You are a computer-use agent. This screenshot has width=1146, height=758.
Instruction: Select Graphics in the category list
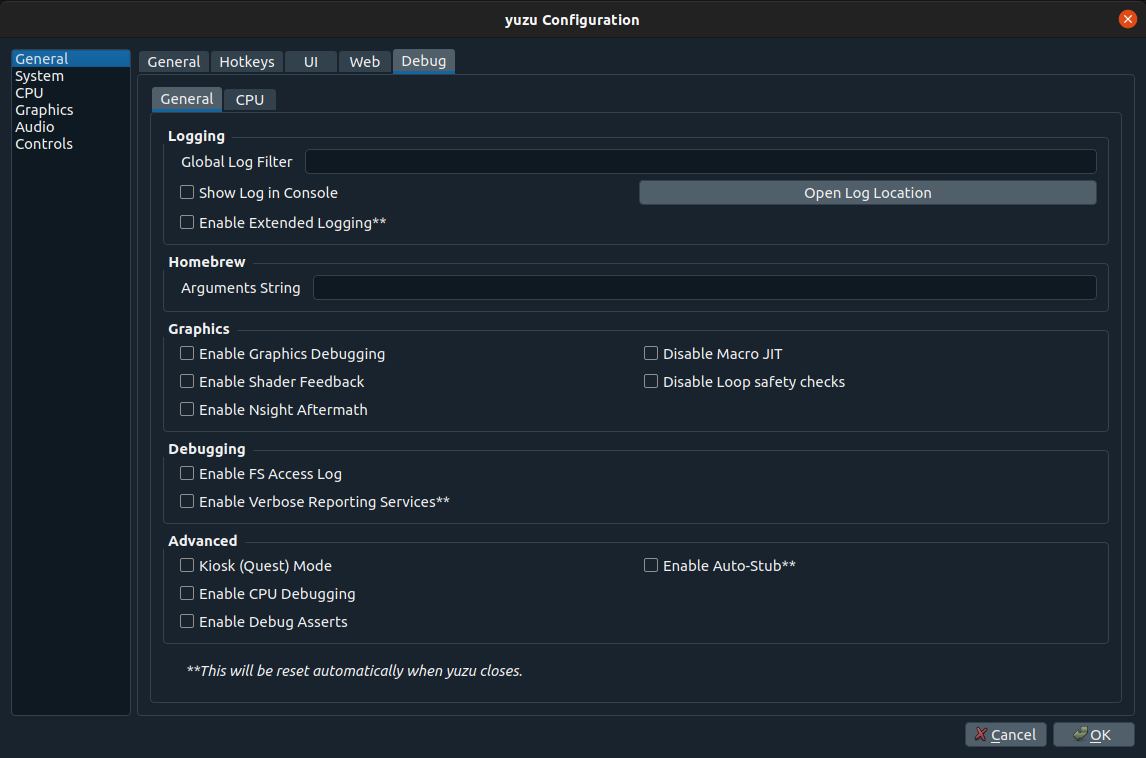(x=44, y=110)
